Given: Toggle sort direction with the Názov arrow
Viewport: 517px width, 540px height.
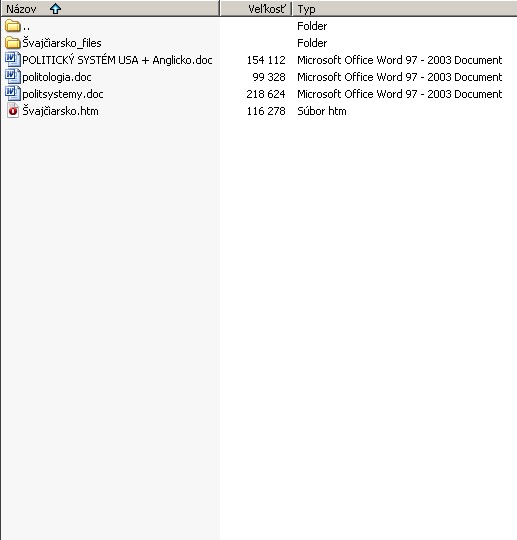Looking at the screenshot, I should coord(55,9).
